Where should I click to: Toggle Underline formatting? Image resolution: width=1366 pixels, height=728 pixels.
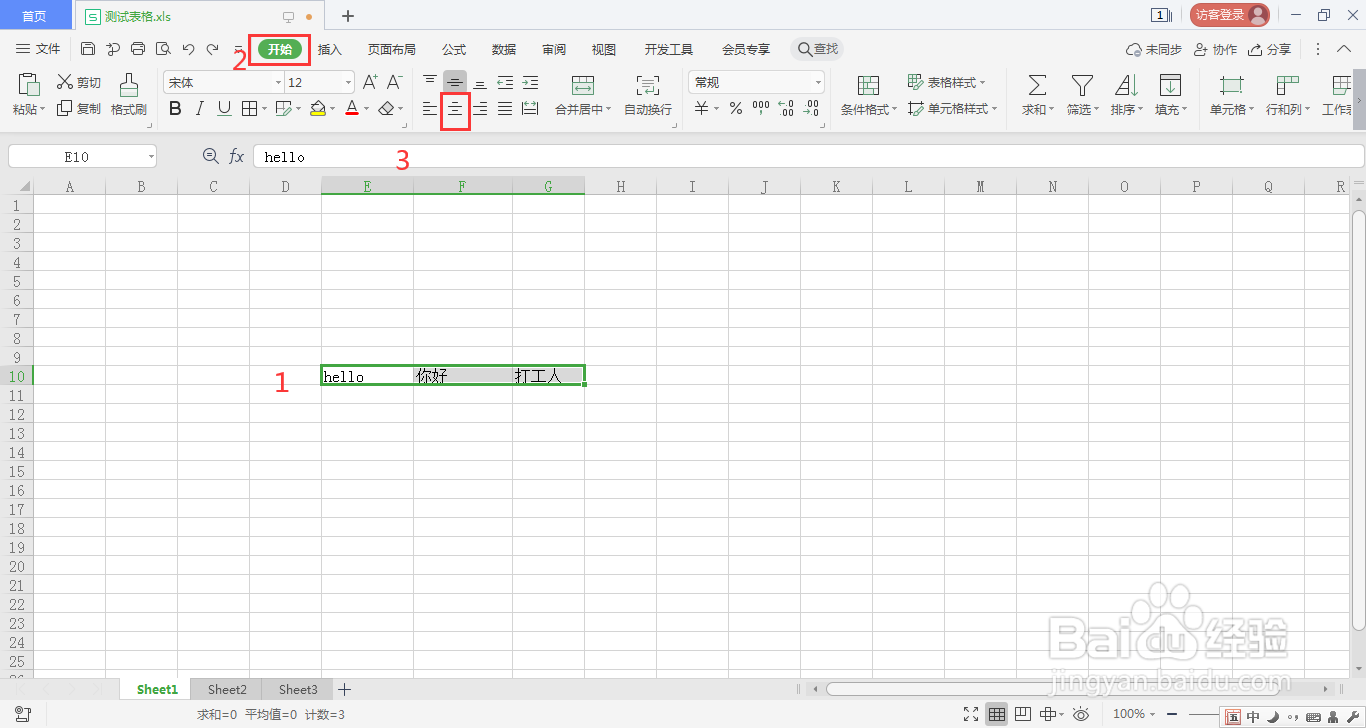click(224, 108)
